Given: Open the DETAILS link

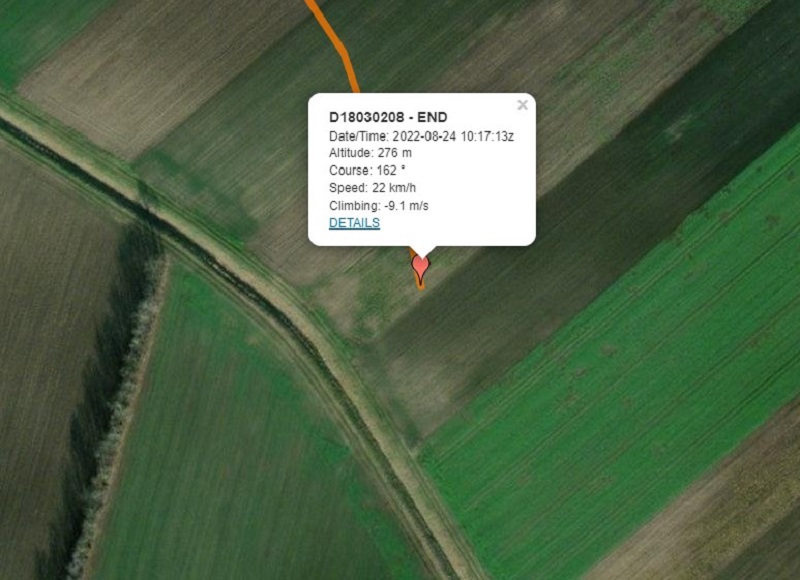Looking at the screenshot, I should coord(354,223).
